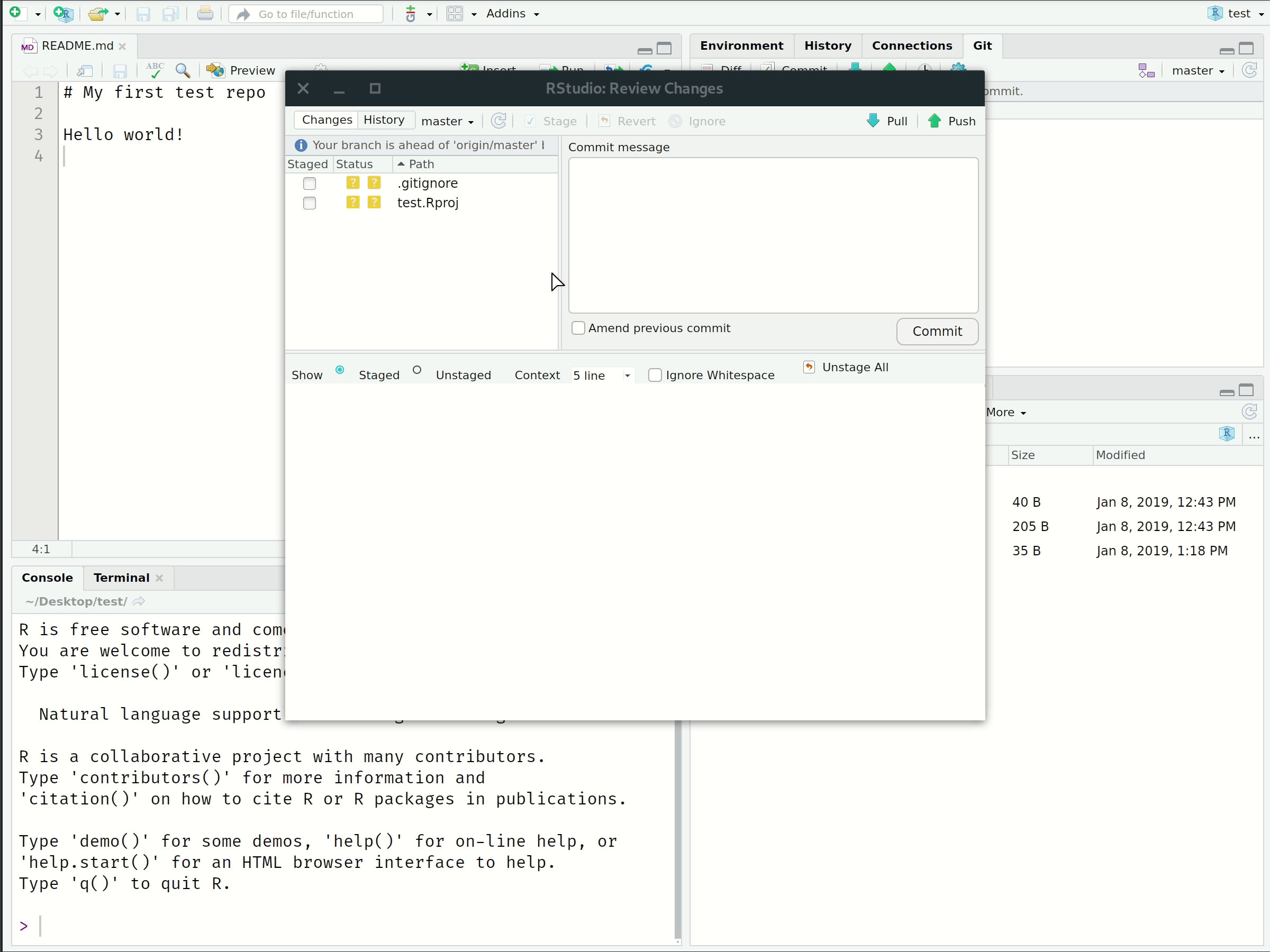Screen dimensions: 1270x952
Task: Enable Amend previous commit
Action: [x=578, y=328]
